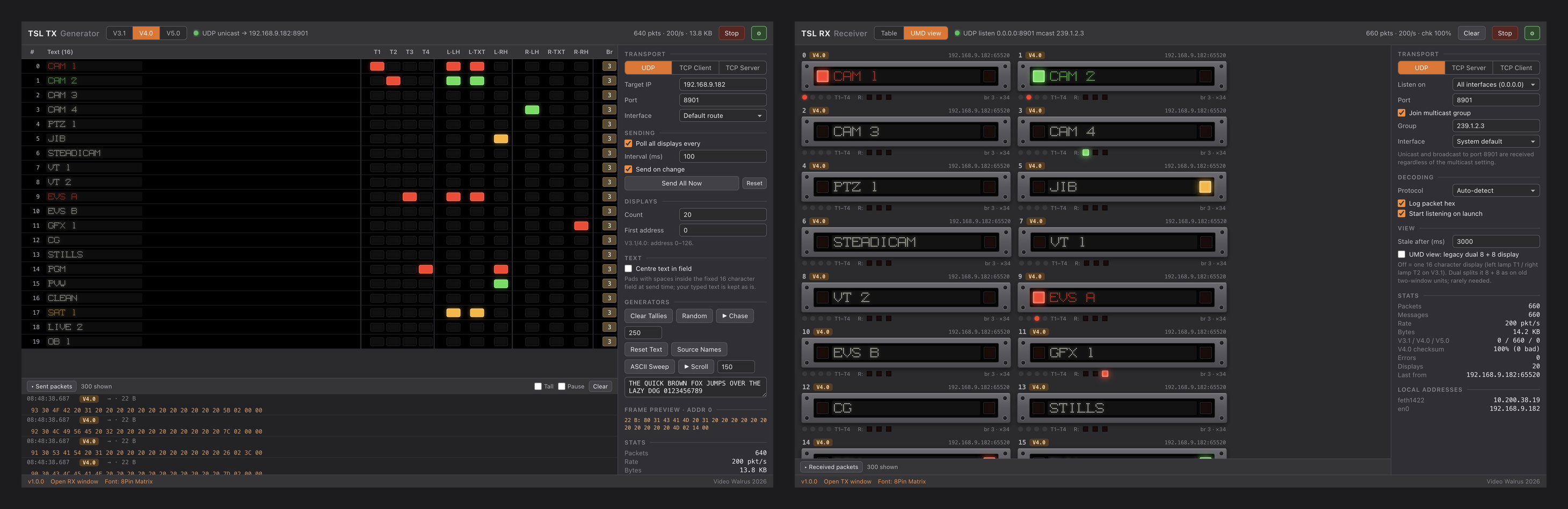The height and width of the screenshot is (509, 1568).
Task: Select TCP Server transport in RX Receiver
Action: pos(1468,68)
